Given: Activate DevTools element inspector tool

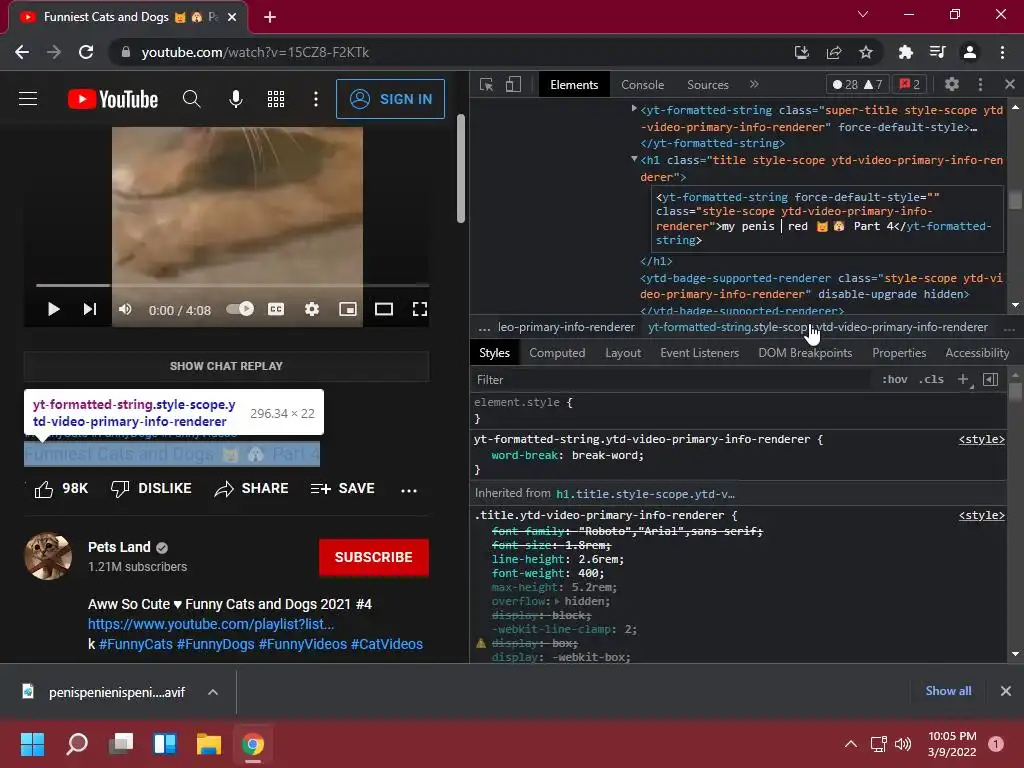Looking at the screenshot, I should pos(487,85).
